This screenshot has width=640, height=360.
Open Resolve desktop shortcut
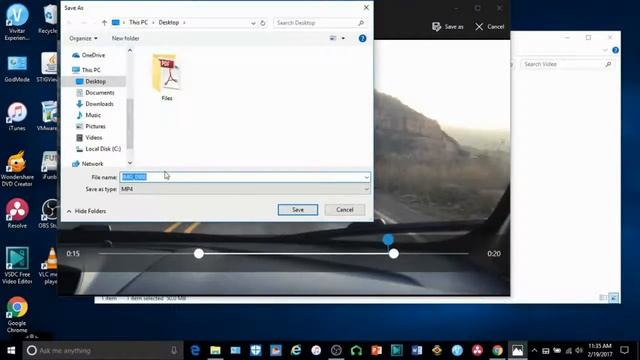17,214
